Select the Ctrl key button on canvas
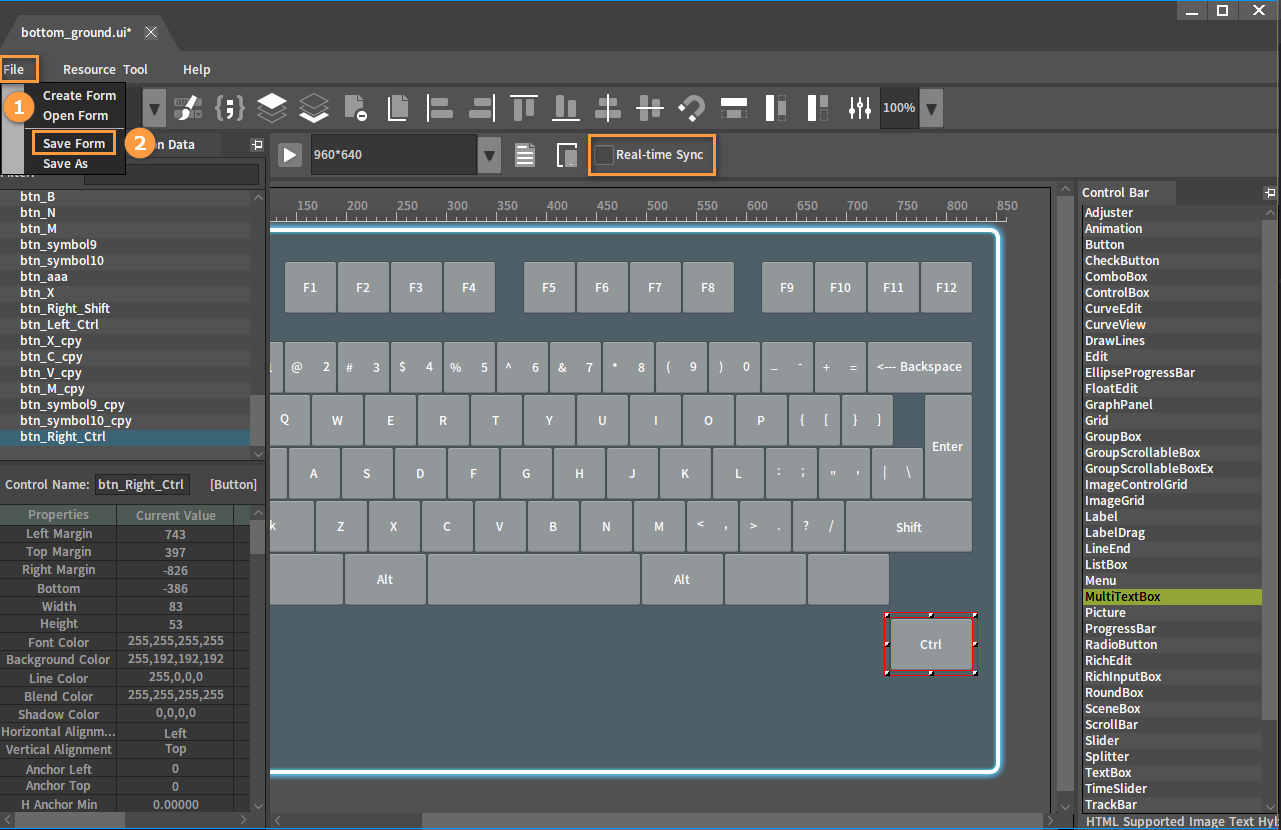Image resolution: width=1281 pixels, height=830 pixels. click(x=931, y=644)
